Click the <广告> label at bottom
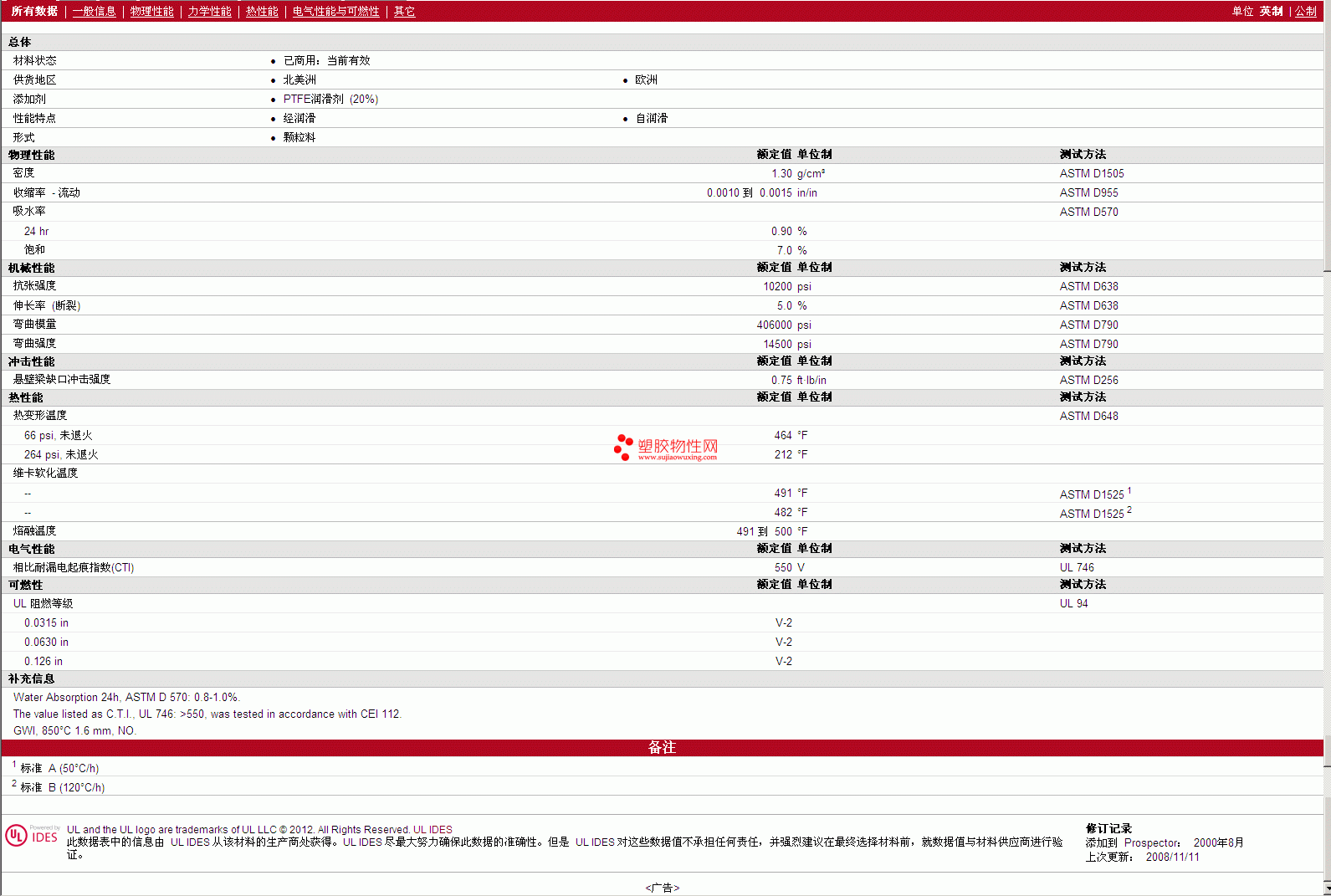The height and width of the screenshot is (896, 1331). tap(662, 888)
